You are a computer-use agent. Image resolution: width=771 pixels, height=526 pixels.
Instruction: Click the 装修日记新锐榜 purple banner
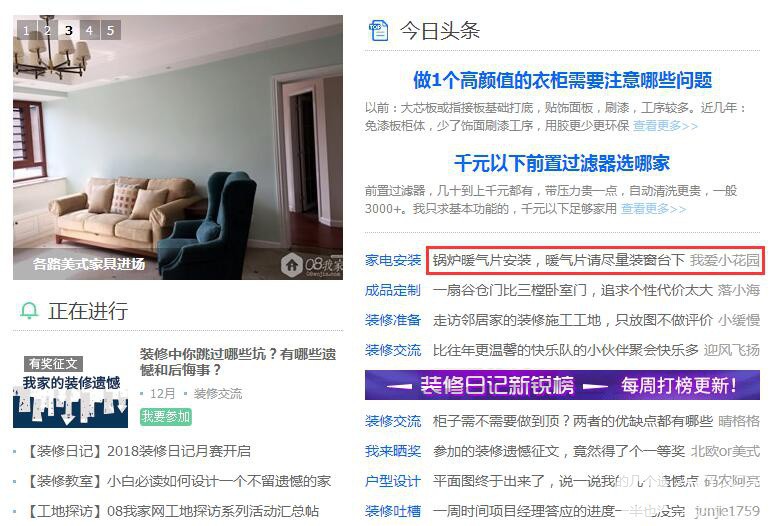pos(562,385)
